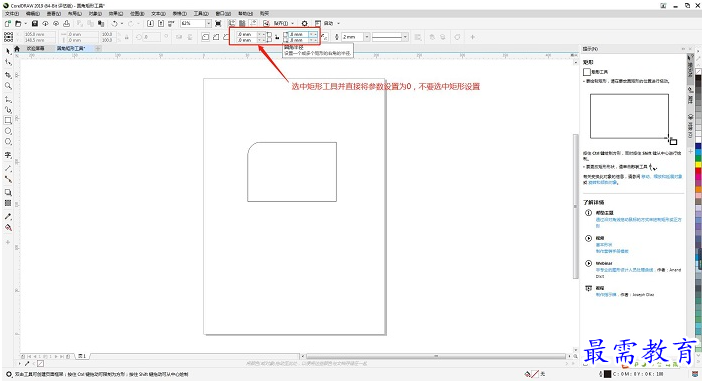Select the Ellipse tool

pyautogui.click(x=8, y=131)
